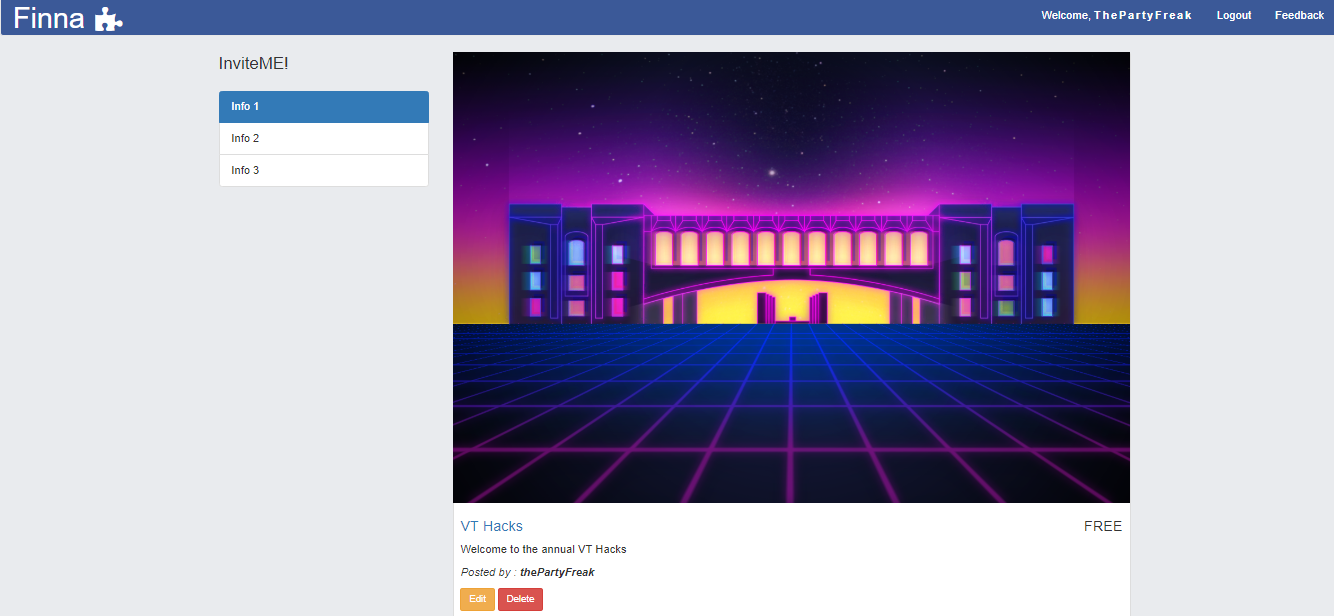Screen dimensions: 1334x616
Task: Click the InviteME! heading
Action: tap(253, 63)
